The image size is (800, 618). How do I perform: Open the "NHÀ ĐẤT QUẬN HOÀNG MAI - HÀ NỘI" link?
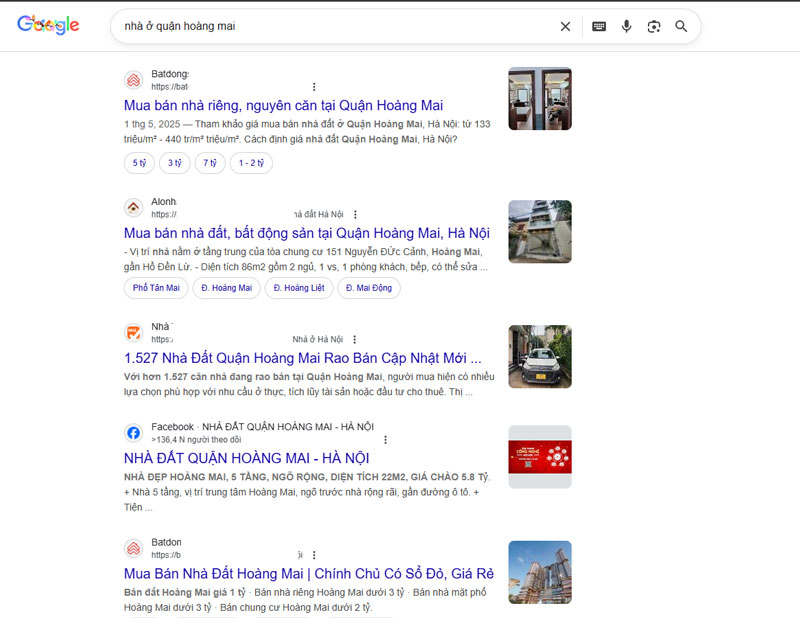(250, 457)
